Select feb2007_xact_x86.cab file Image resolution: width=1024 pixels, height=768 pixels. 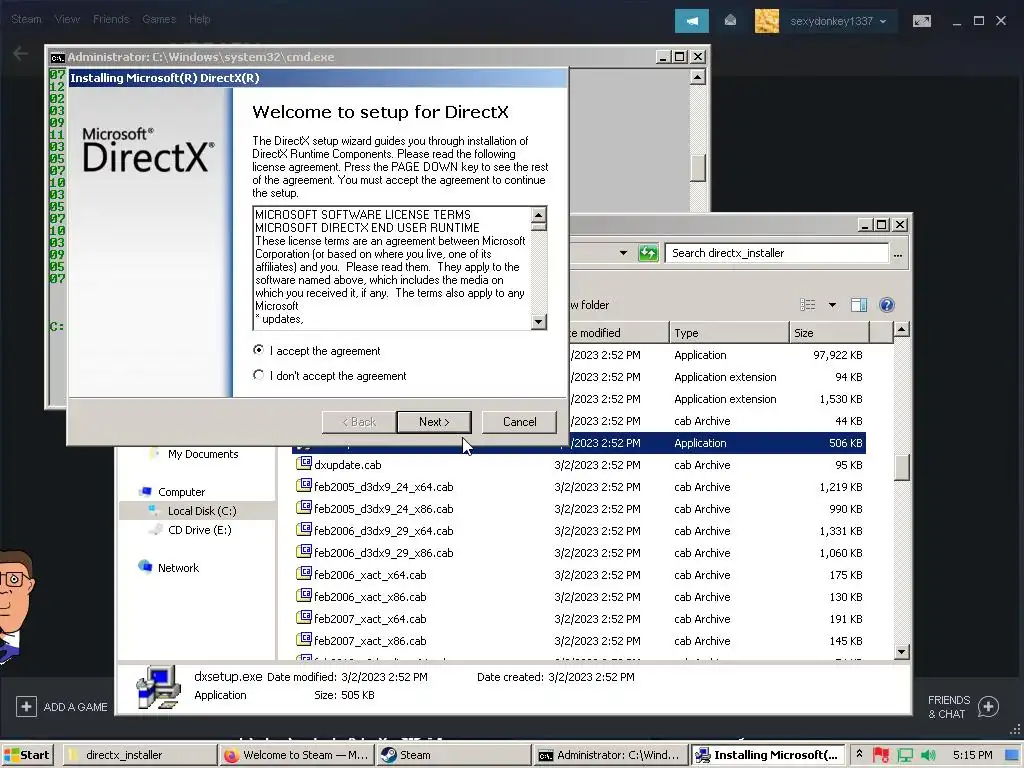[370, 641]
